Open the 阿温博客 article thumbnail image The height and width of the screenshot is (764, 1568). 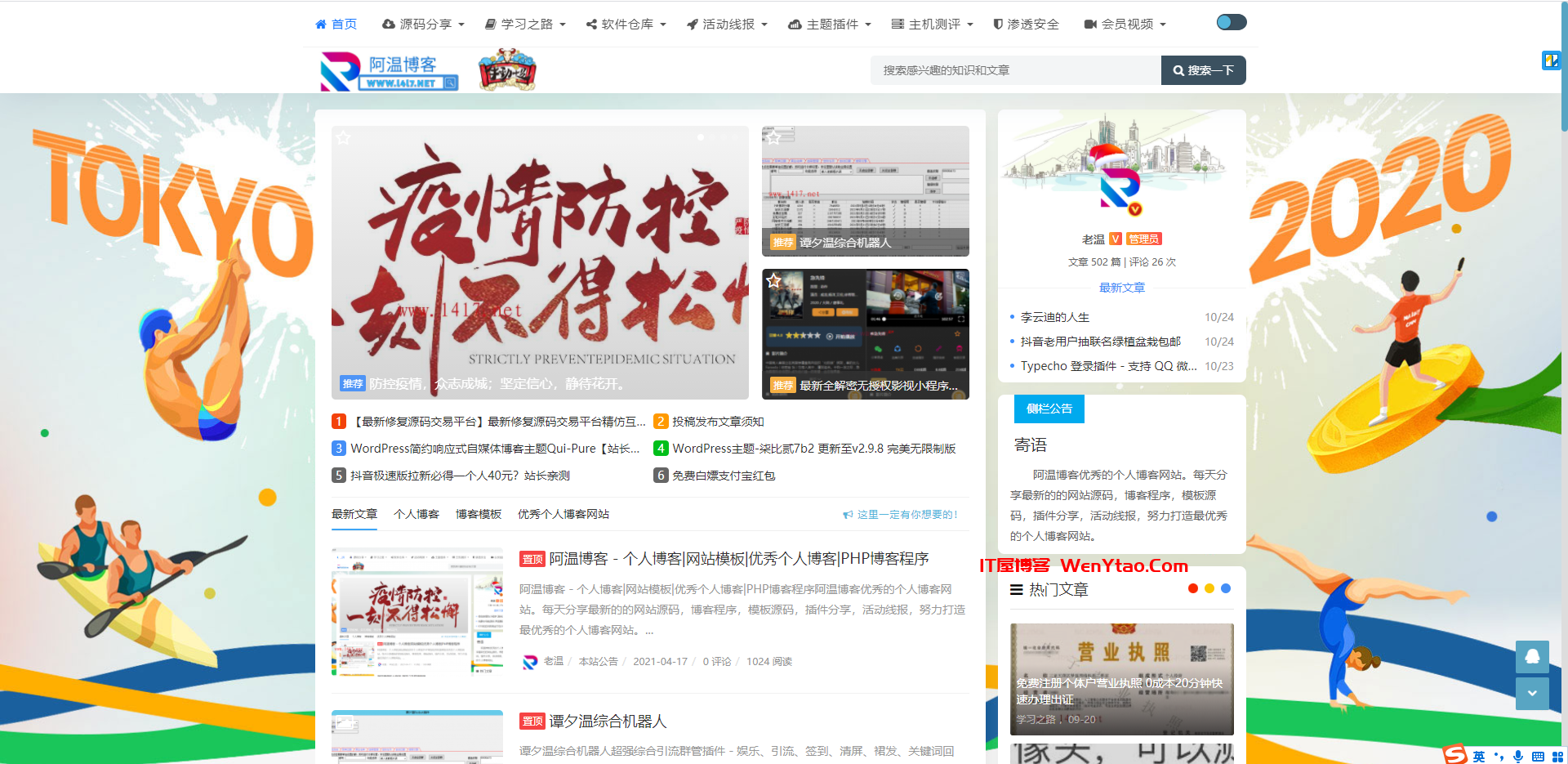417,612
